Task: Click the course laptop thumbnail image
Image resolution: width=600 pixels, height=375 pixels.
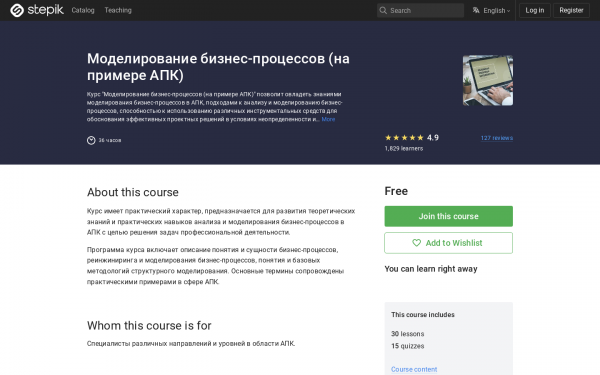Action: point(488,80)
